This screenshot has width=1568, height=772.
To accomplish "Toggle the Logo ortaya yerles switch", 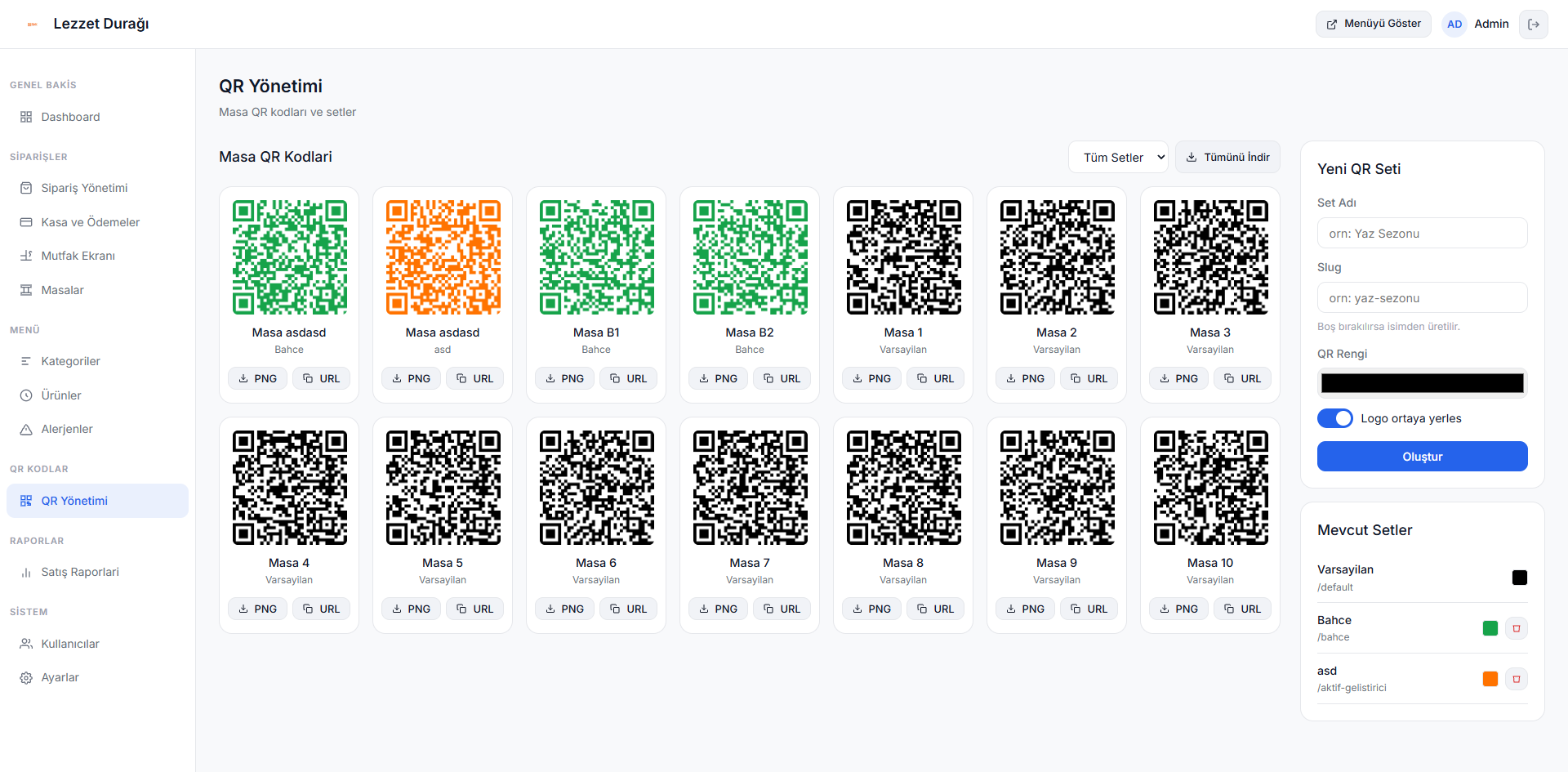I will (x=1335, y=418).
